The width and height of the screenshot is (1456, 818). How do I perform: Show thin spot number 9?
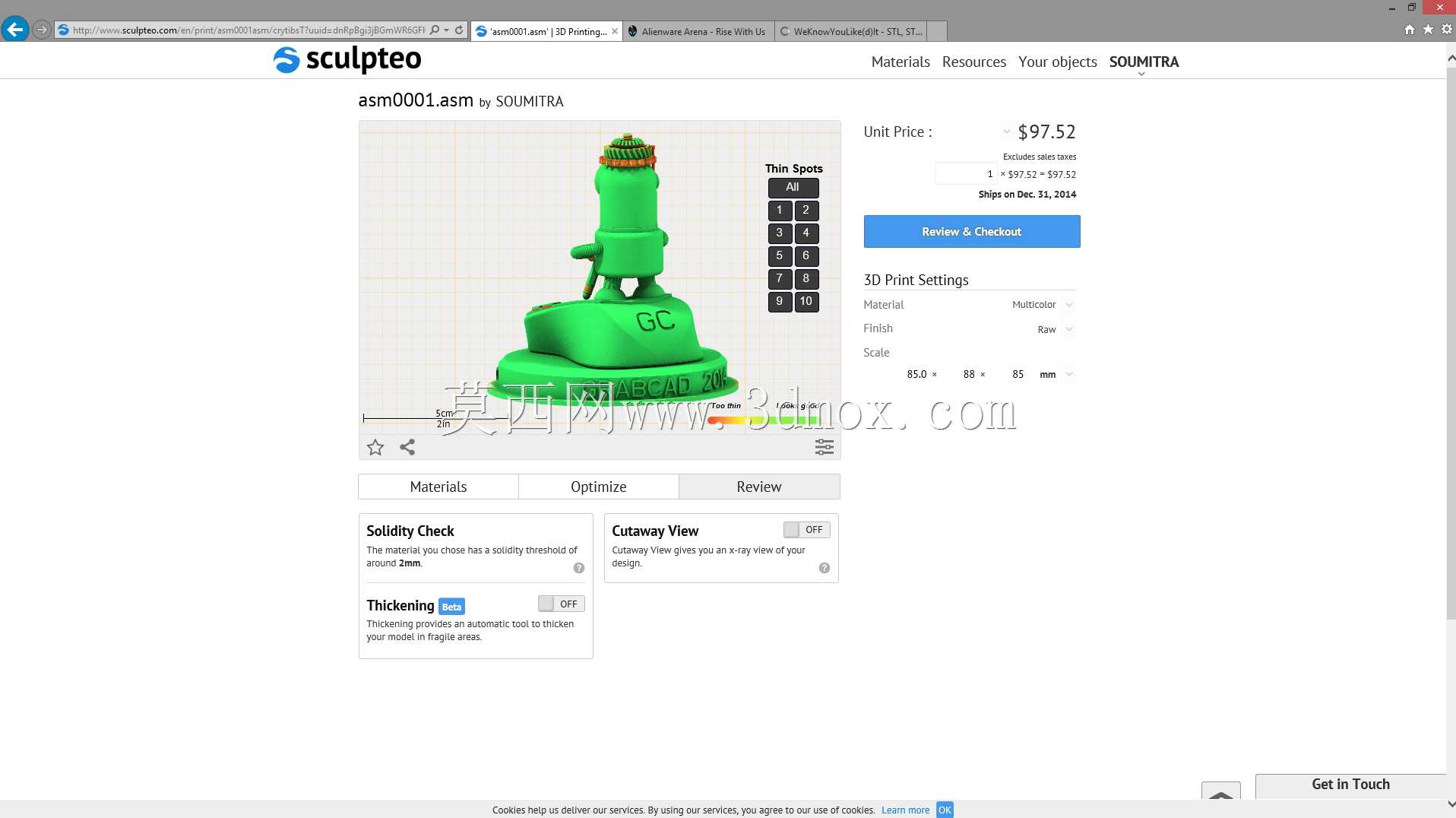pos(780,302)
